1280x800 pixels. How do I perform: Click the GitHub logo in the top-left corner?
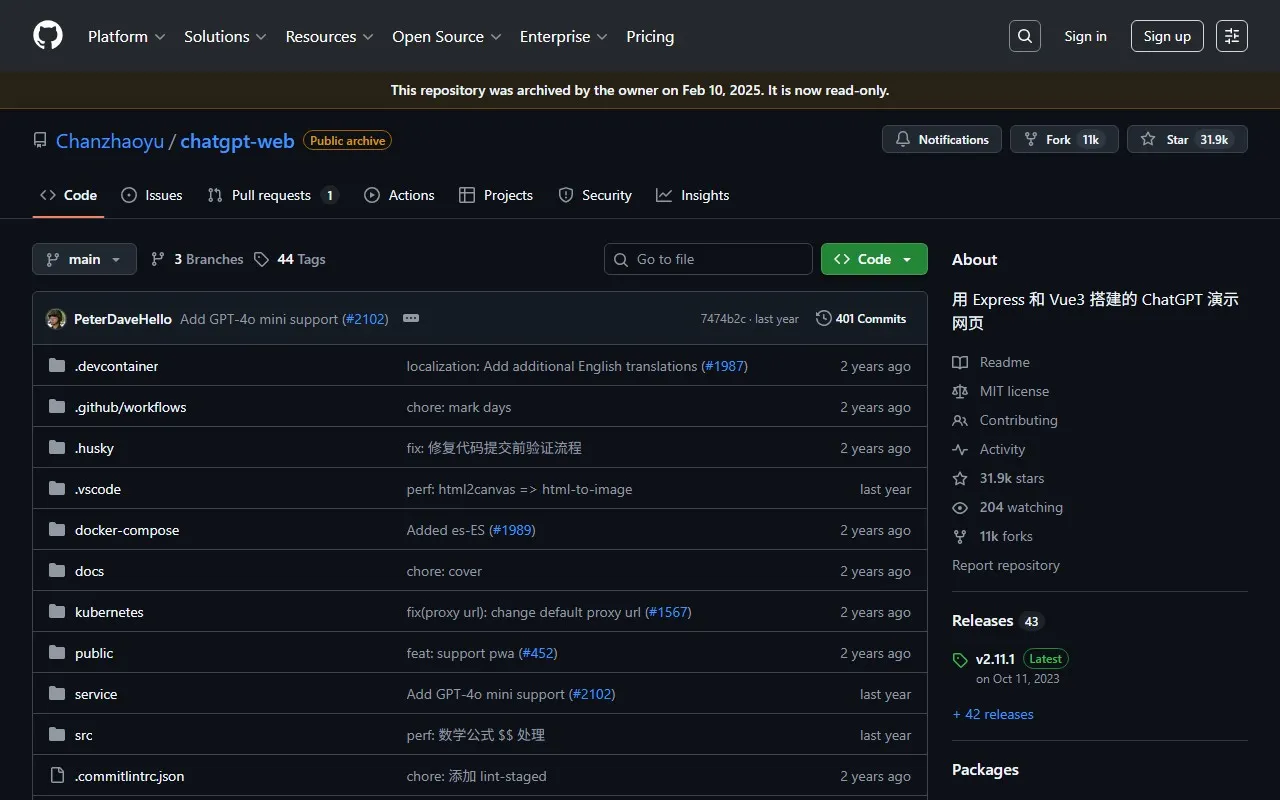point(47,36)
